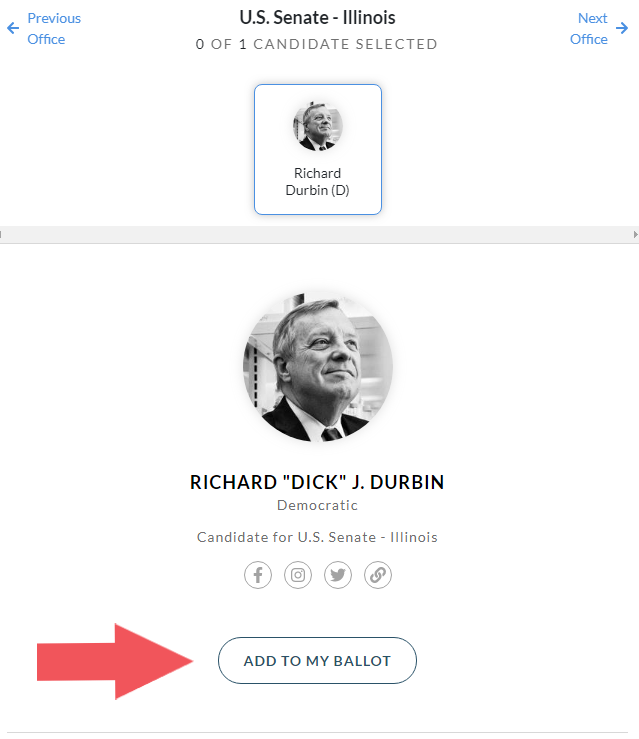Click the U.S. Senate - Illinois title
The image size is (639, 739).
[x=317, y=18]
